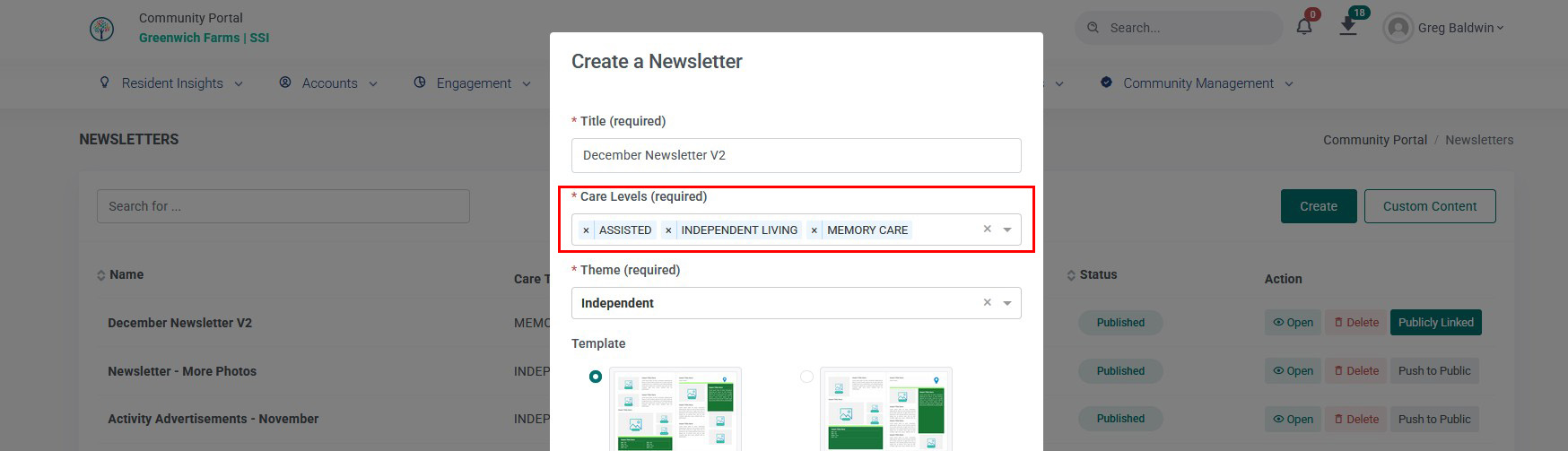This screenshot has height=451, width=1568.
Task: Select the second newsletter template radio
Action: point(806,377)
